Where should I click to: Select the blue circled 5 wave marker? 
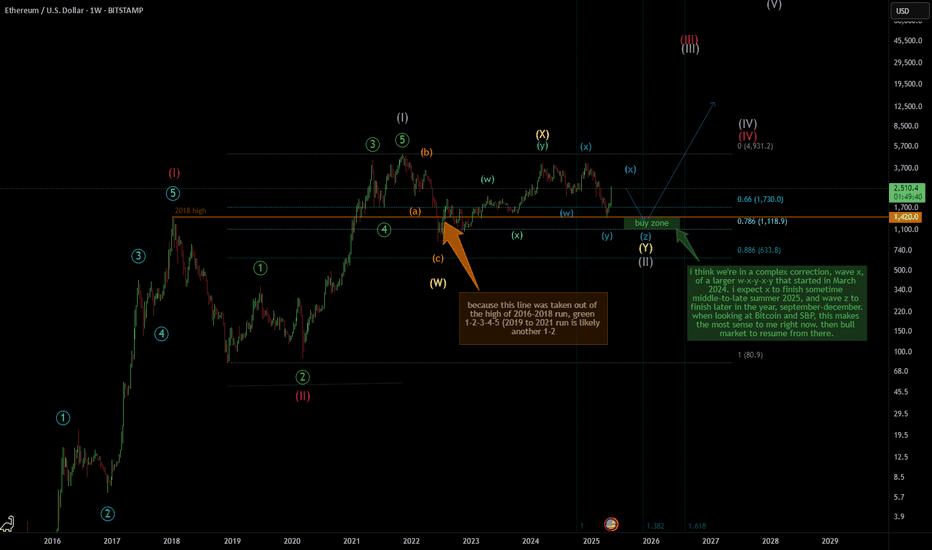(x=172, y=193)
